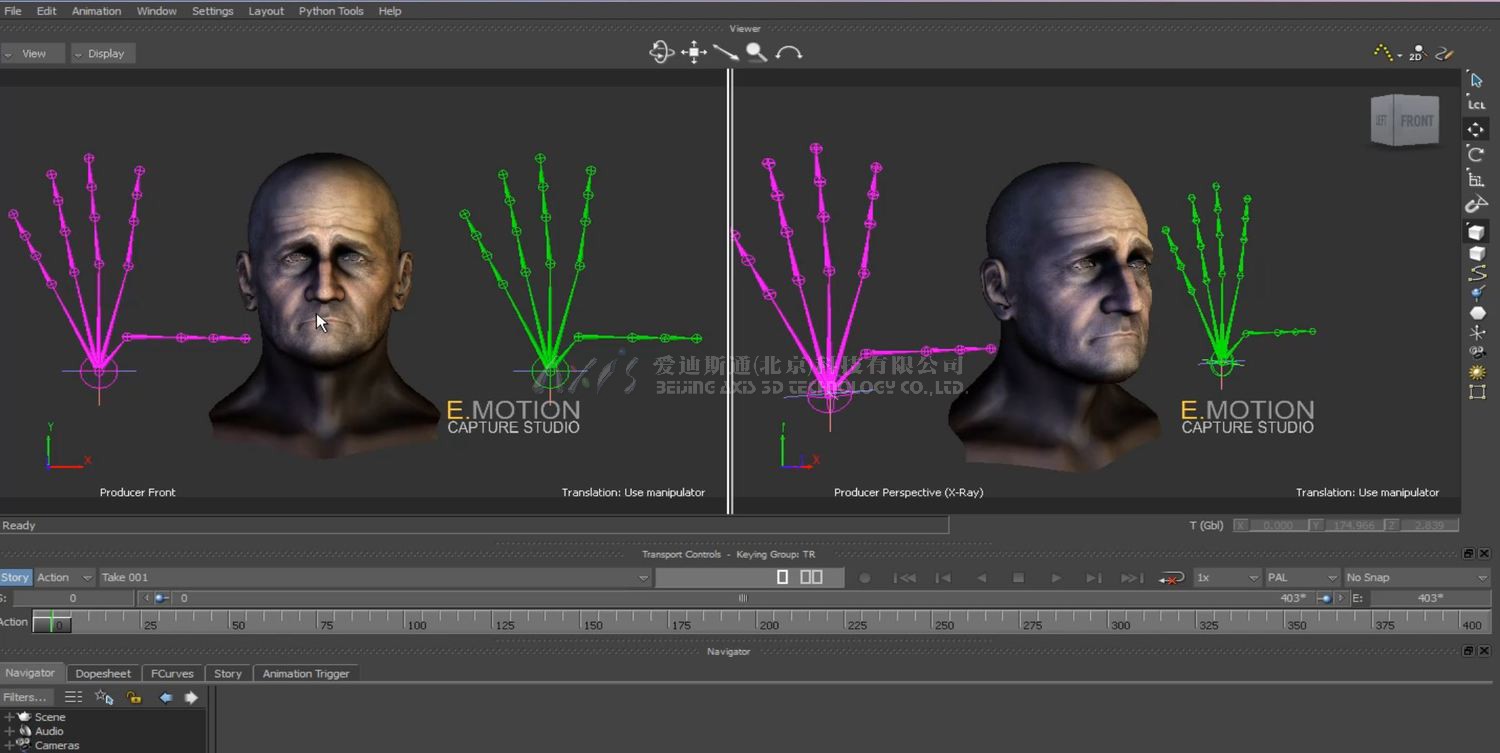
Task: Toggle the Lcl reference mode button
Action: (1476, 105)
